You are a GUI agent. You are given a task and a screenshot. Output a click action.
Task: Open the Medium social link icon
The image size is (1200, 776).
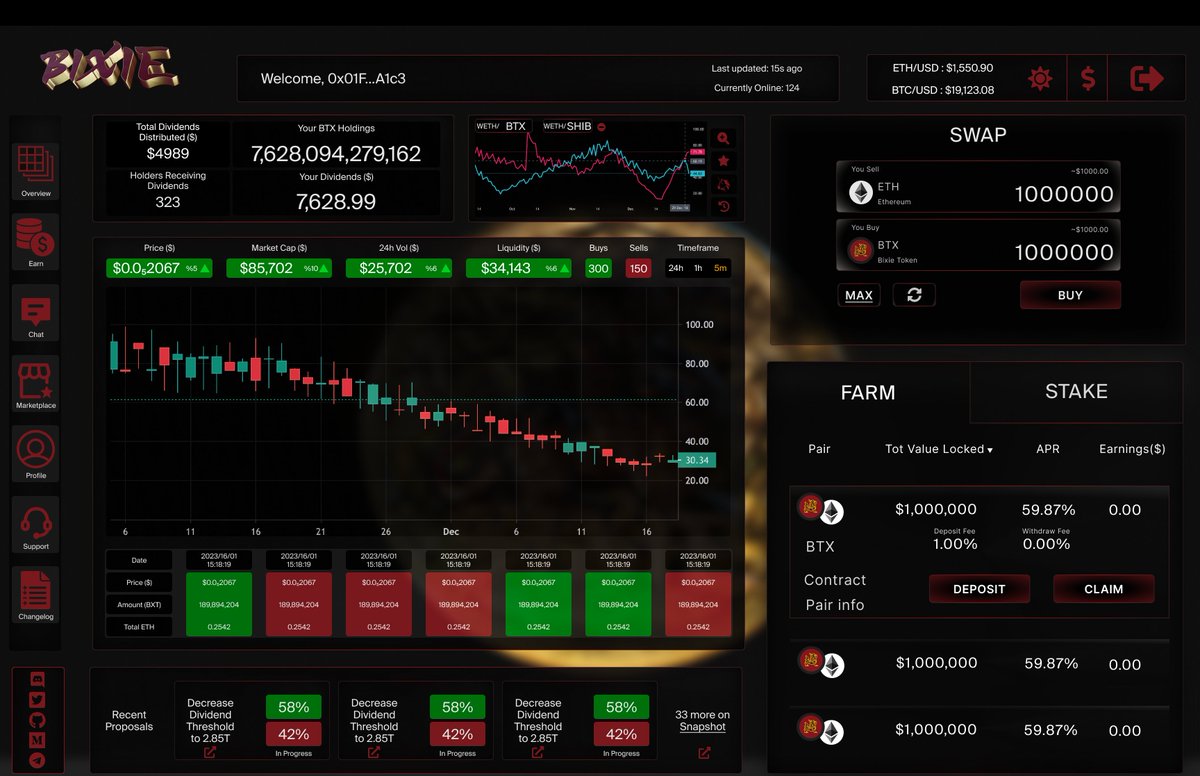38,740
